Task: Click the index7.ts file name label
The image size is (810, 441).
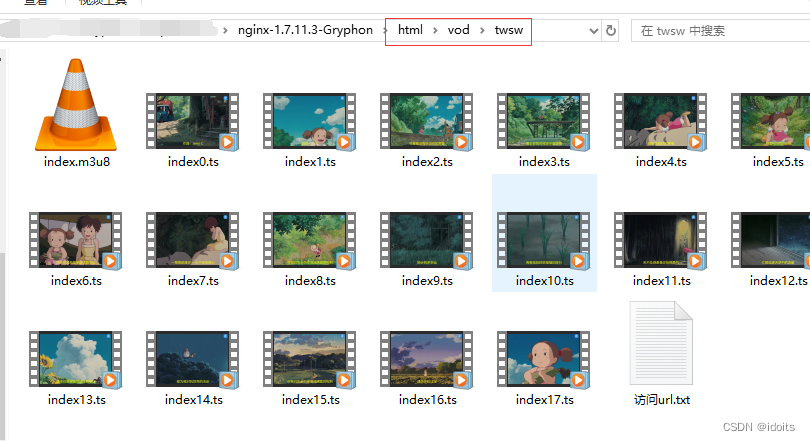Action: click(x=193, y=280)
